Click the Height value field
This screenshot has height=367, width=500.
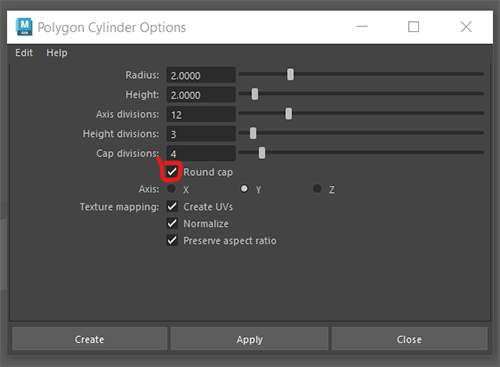[201, 95]
